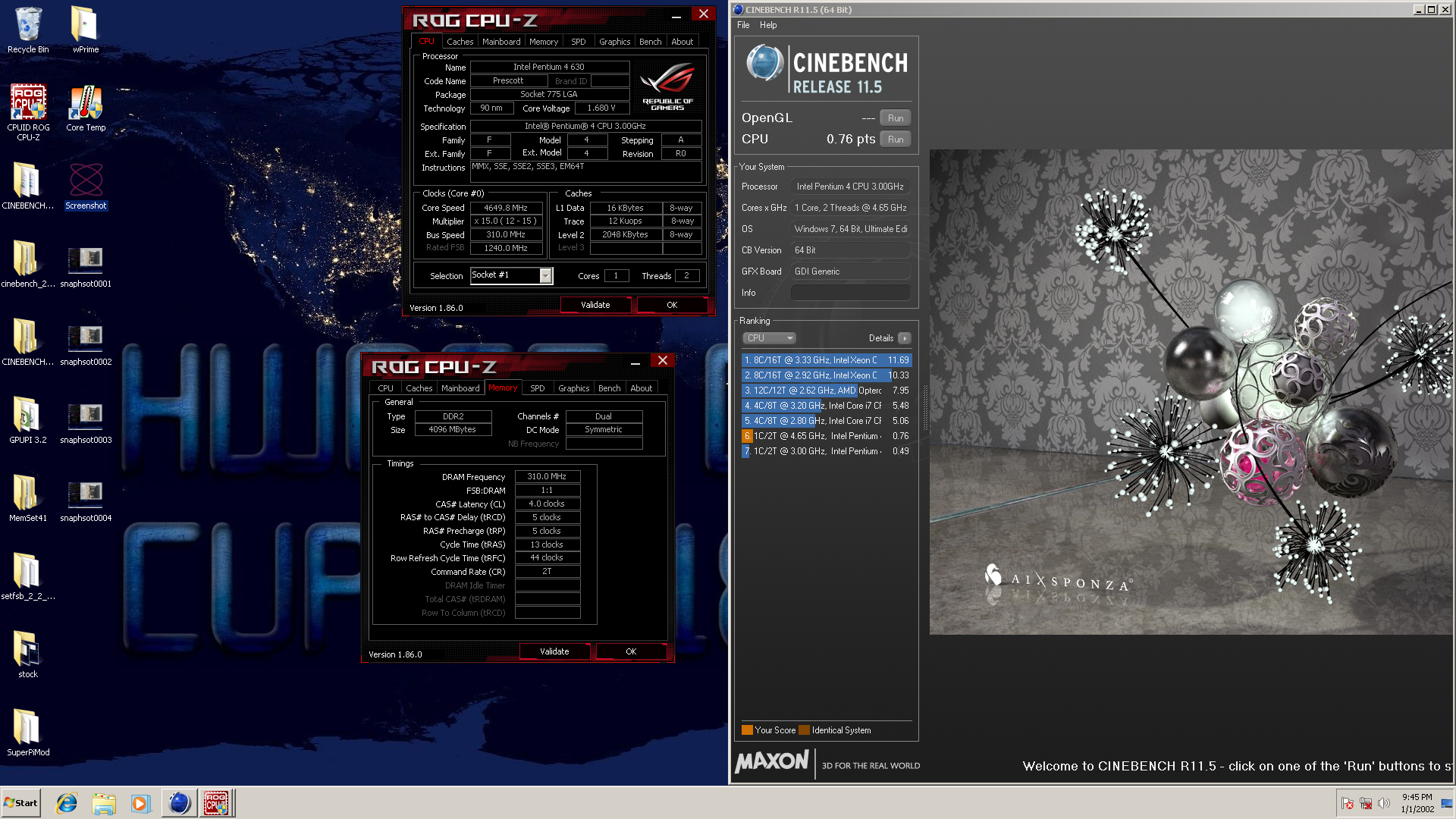Click the Cinebench logo sphere
The height and width of the screenshot is (819, 1456).
(x=764, y=62)
